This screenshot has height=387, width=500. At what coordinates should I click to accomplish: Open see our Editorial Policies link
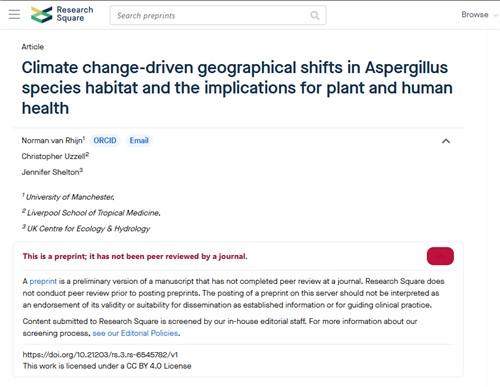[x=135, y=333]
